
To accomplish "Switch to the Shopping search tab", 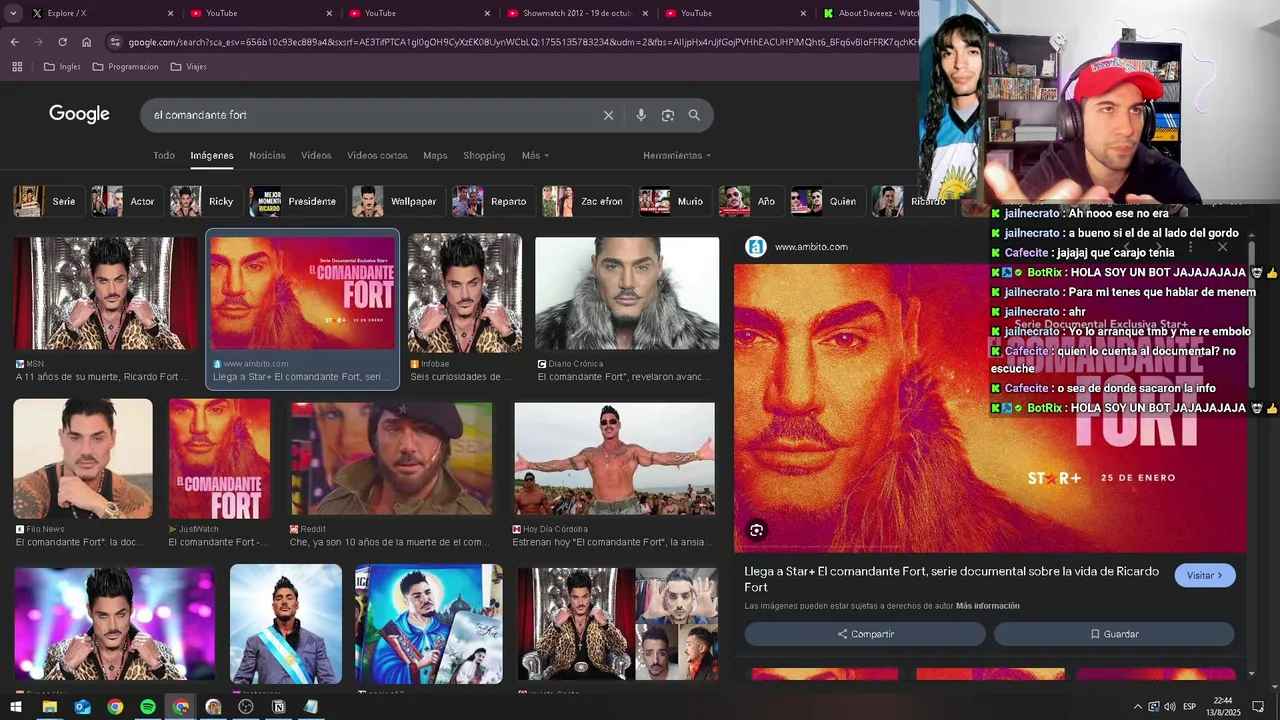I will tap(484, 156).
